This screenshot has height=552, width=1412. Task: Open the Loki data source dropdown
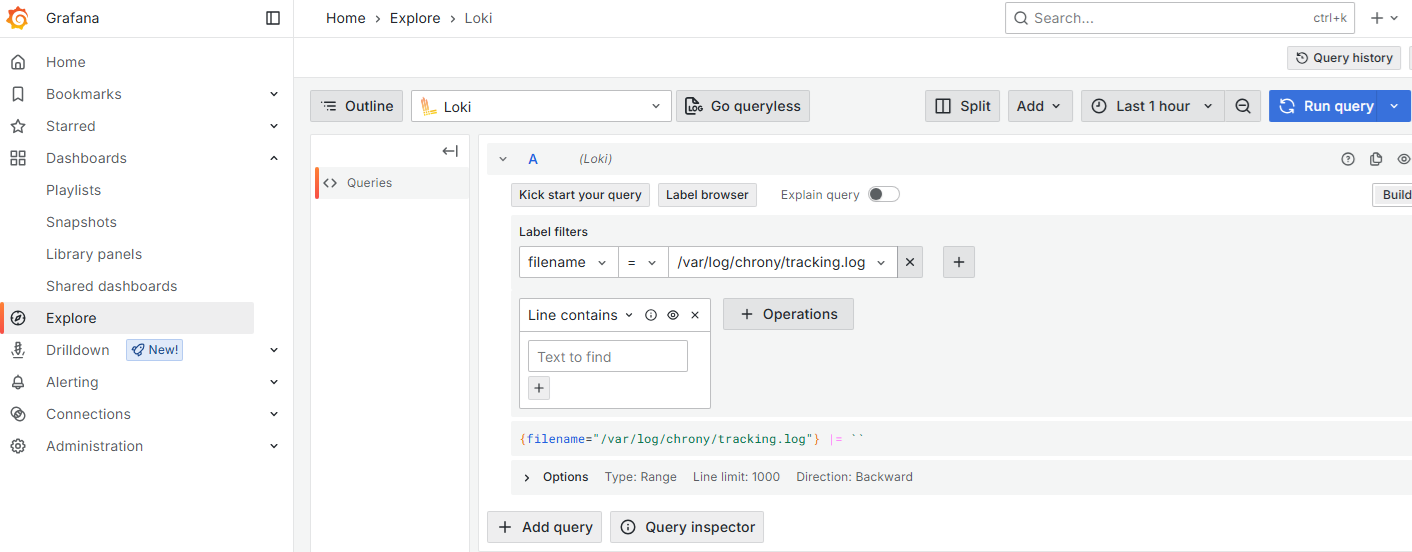541,106
